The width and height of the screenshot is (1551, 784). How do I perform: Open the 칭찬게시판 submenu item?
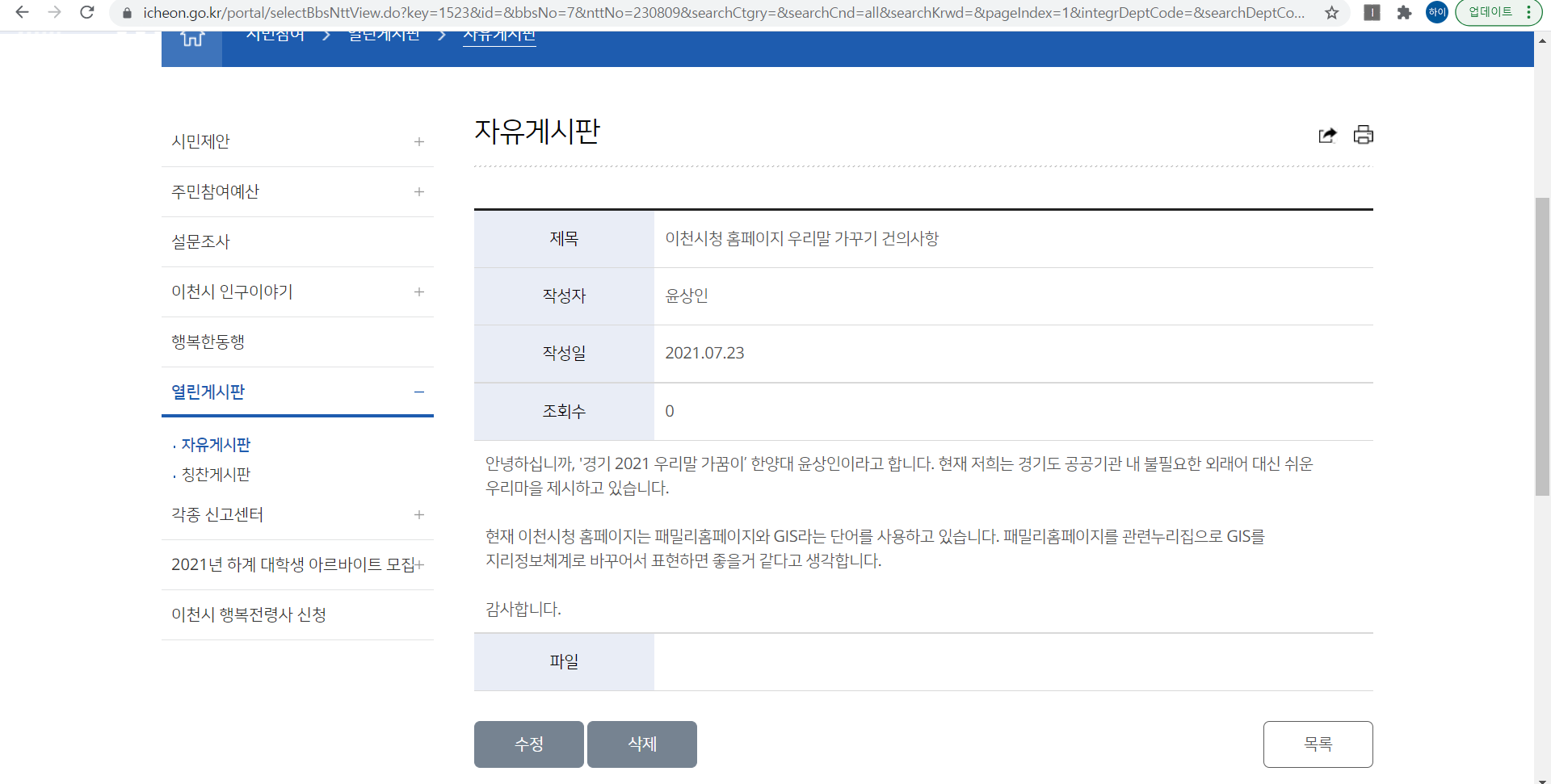(x=216, y=475)
